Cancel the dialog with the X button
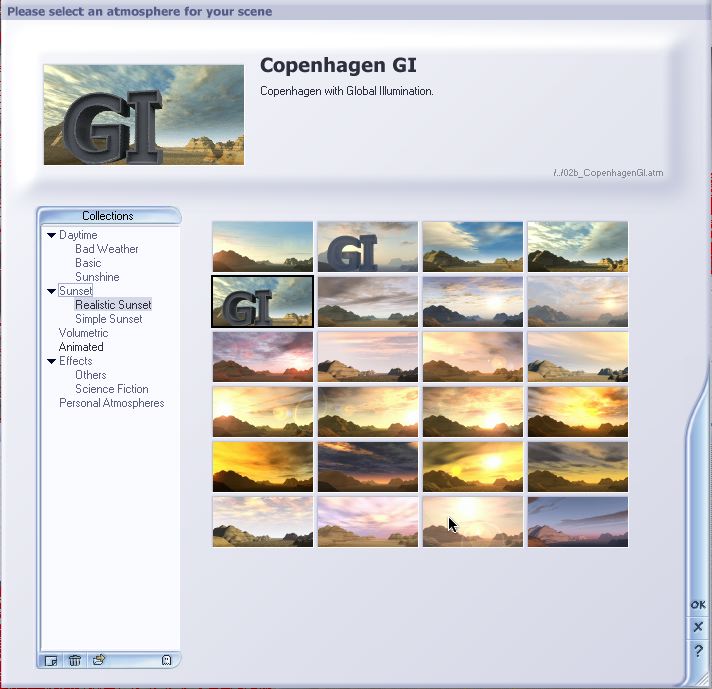This screenshot has width=712, height=689. click(x=698, y=627)
